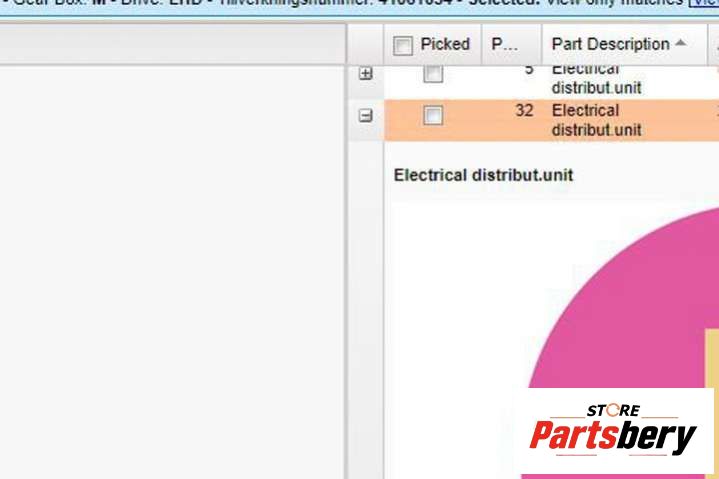The image size is (719, 479).
Task: Click the sort arrow beside Part Description
Action: tap(681, 44)
